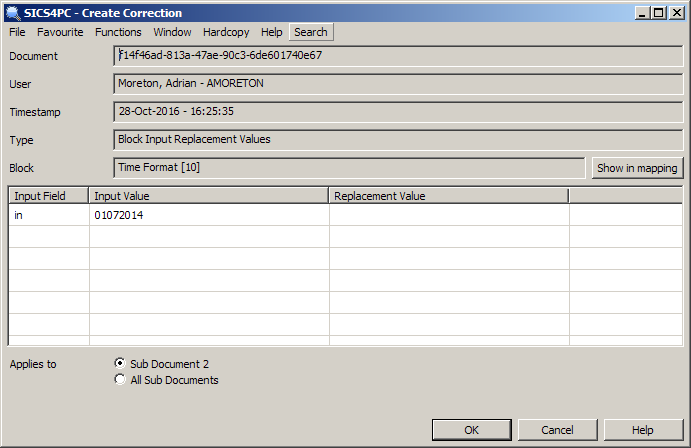
Task: Open the Hardcopy menu
Action: (x=226, y=32)
